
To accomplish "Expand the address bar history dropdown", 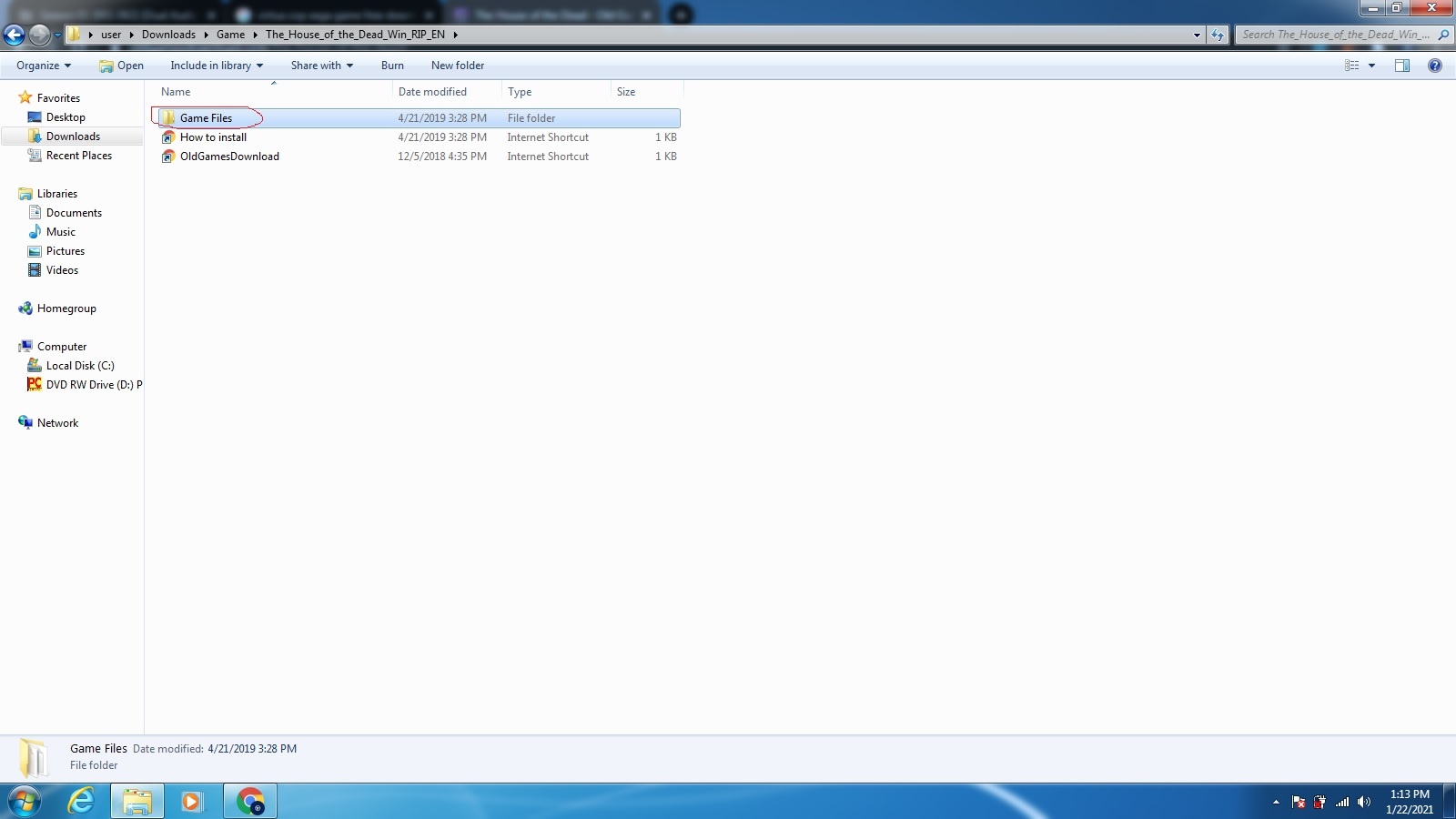I will tap(1197, 35).
